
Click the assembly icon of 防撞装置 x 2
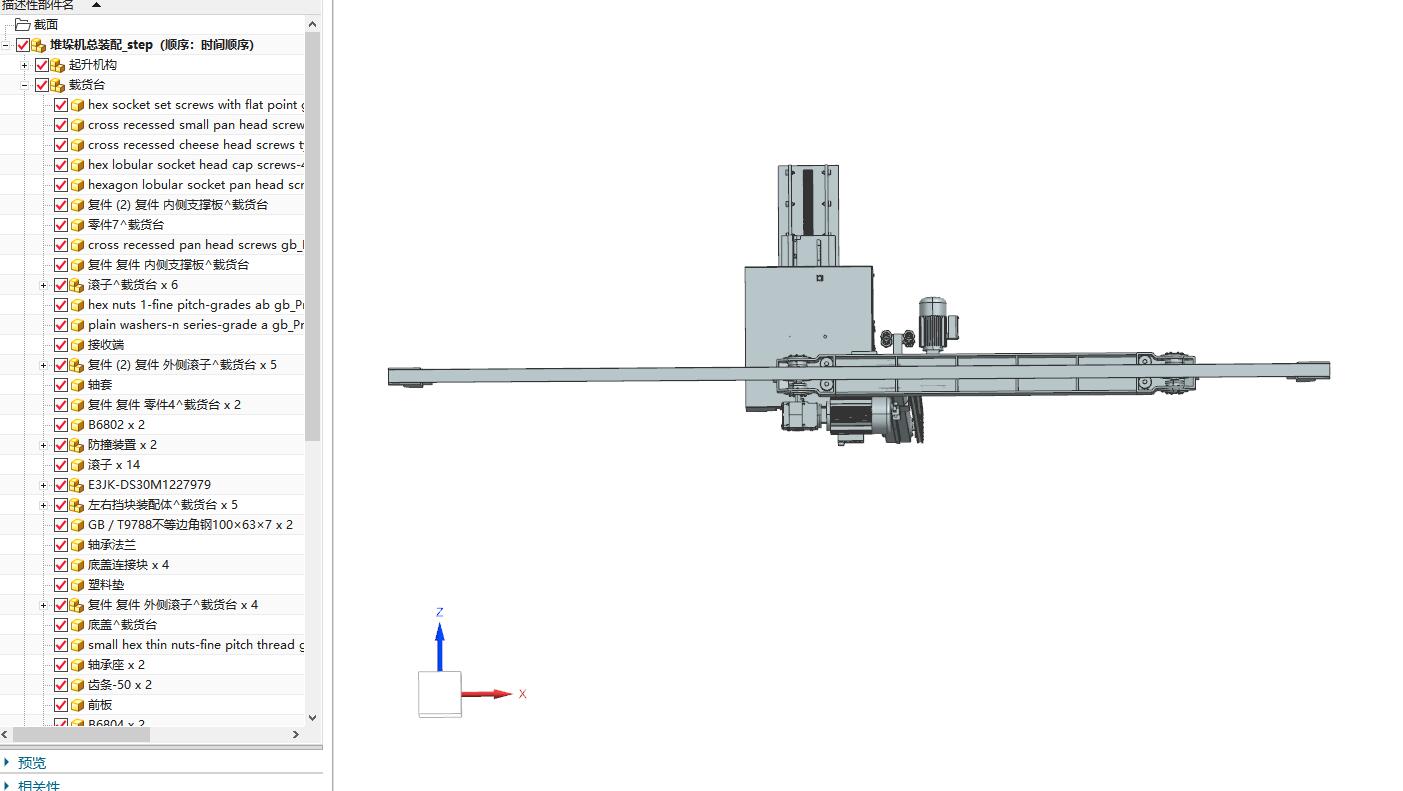pos(77,445)
